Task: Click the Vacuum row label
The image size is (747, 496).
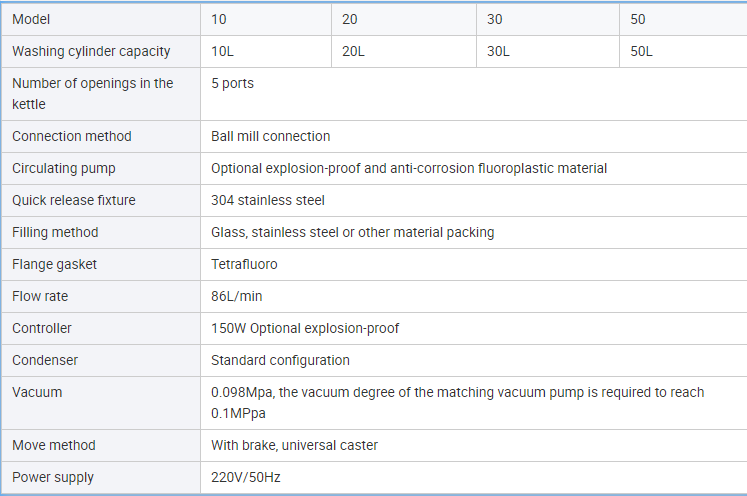Action: [x=37, y=392]
